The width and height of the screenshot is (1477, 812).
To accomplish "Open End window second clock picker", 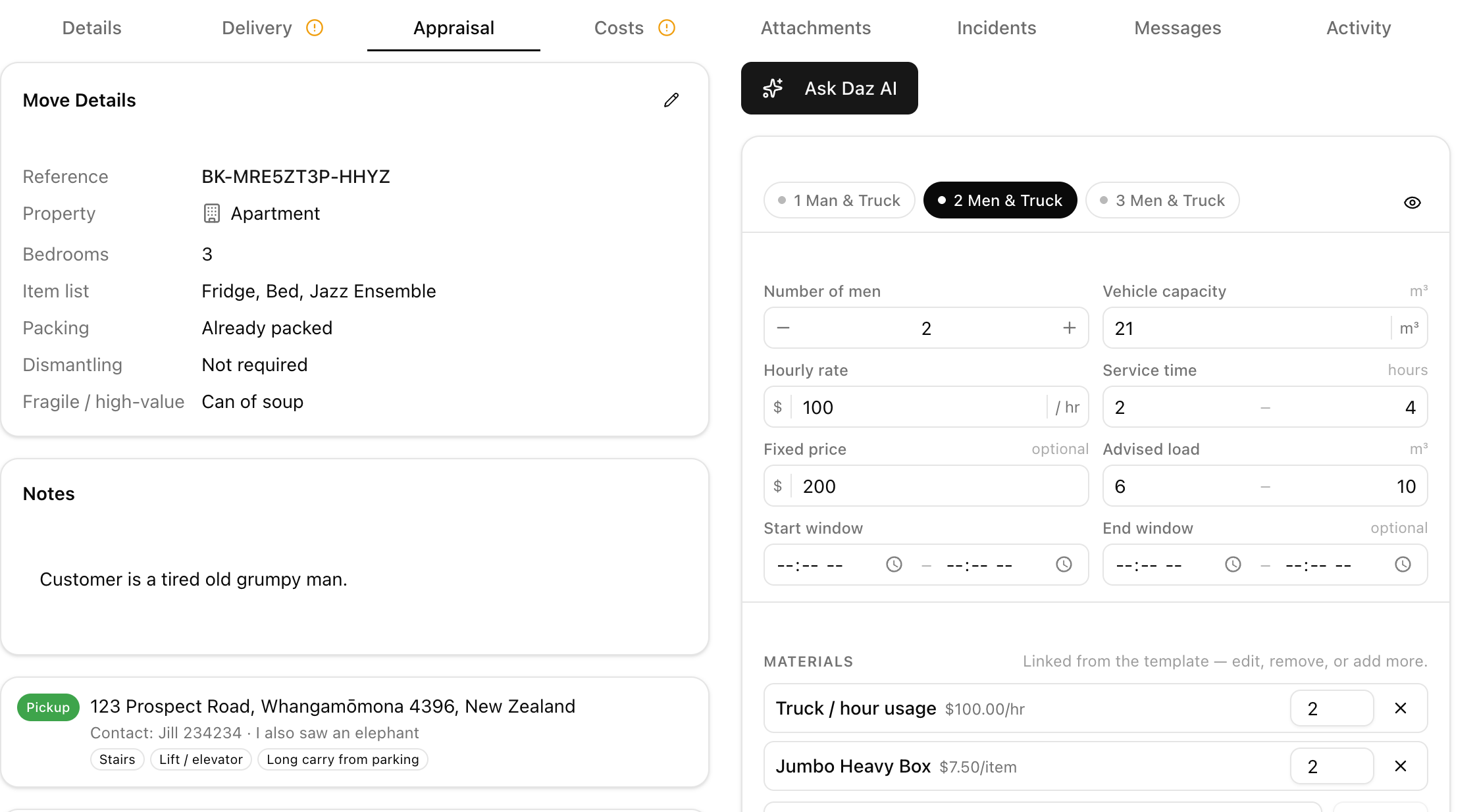I will [x=1403, y=565].
